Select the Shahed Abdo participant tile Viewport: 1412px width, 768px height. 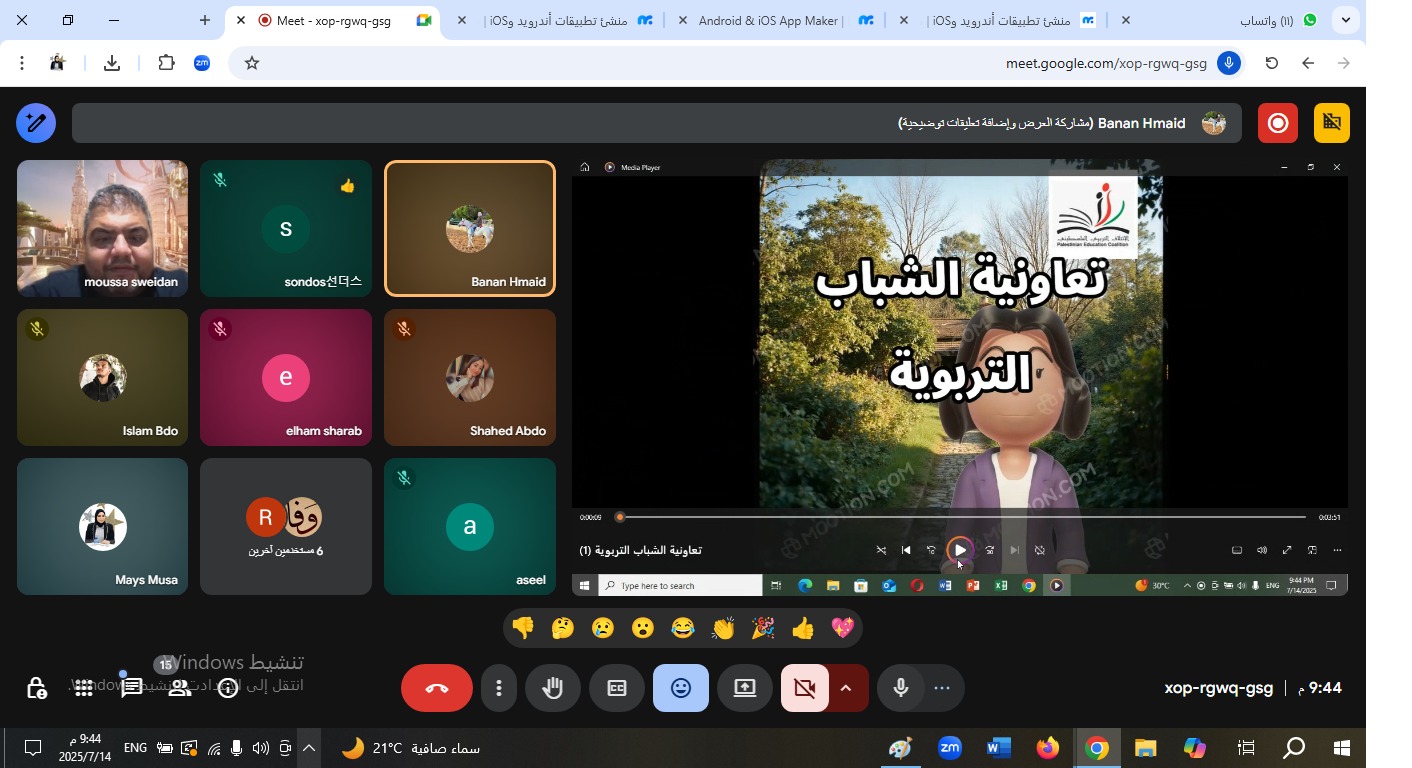[470, 377]
